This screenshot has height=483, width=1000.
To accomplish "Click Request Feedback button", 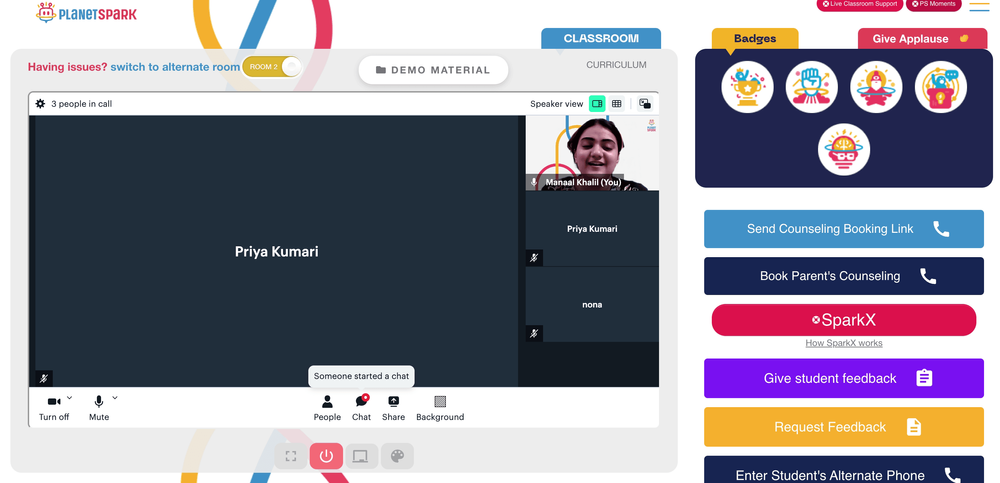I will [x=844, y=427].
